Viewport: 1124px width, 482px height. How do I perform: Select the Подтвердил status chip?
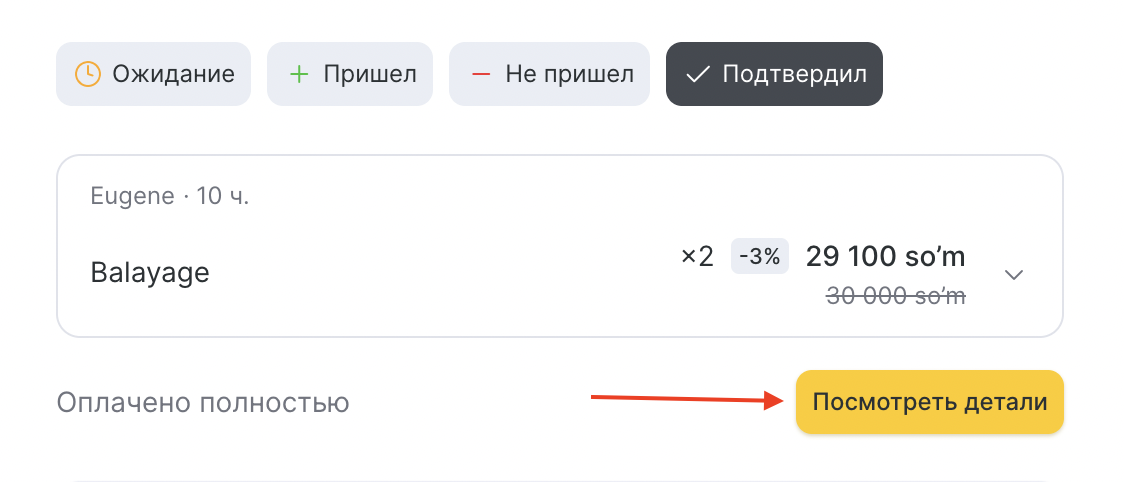pyautogui.click(x=774, y=74)
